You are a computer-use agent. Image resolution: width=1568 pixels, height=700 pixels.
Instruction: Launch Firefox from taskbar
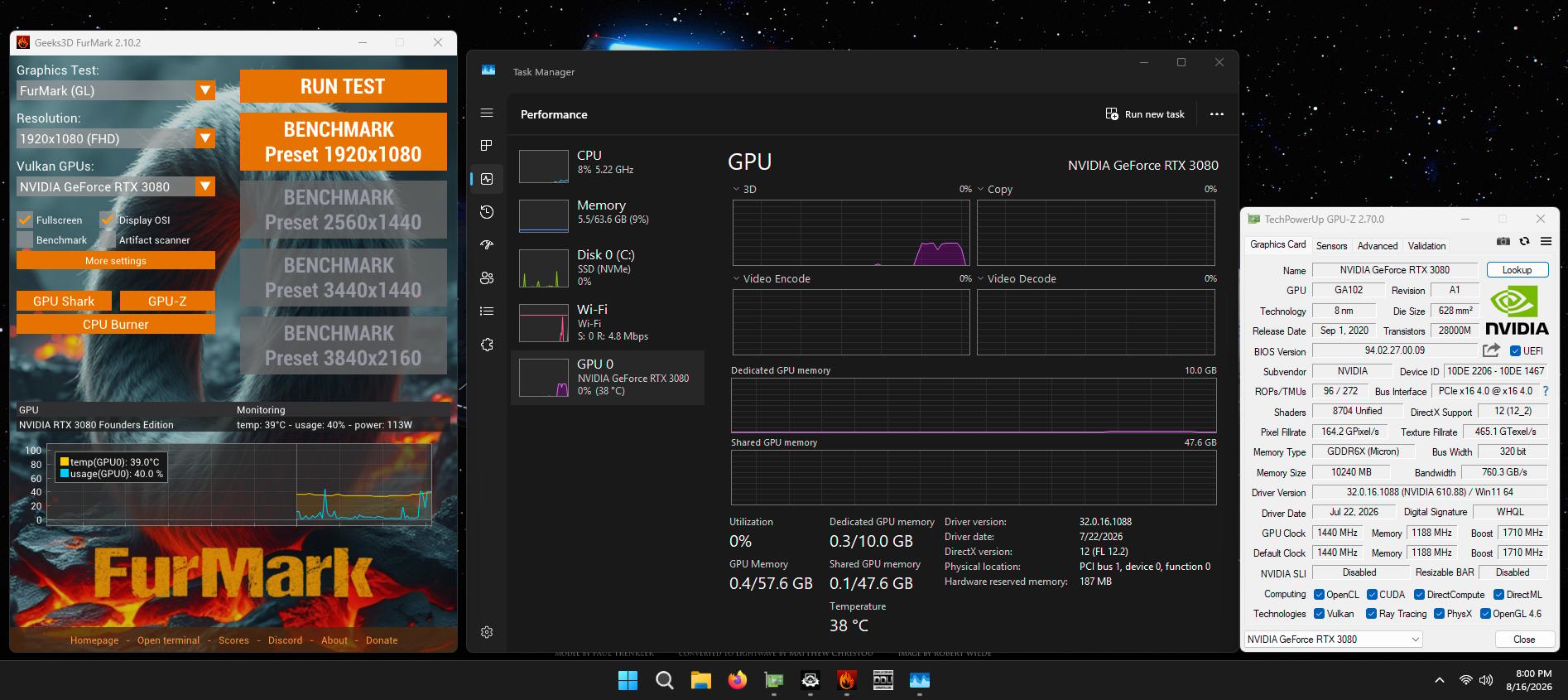(737, 680)
